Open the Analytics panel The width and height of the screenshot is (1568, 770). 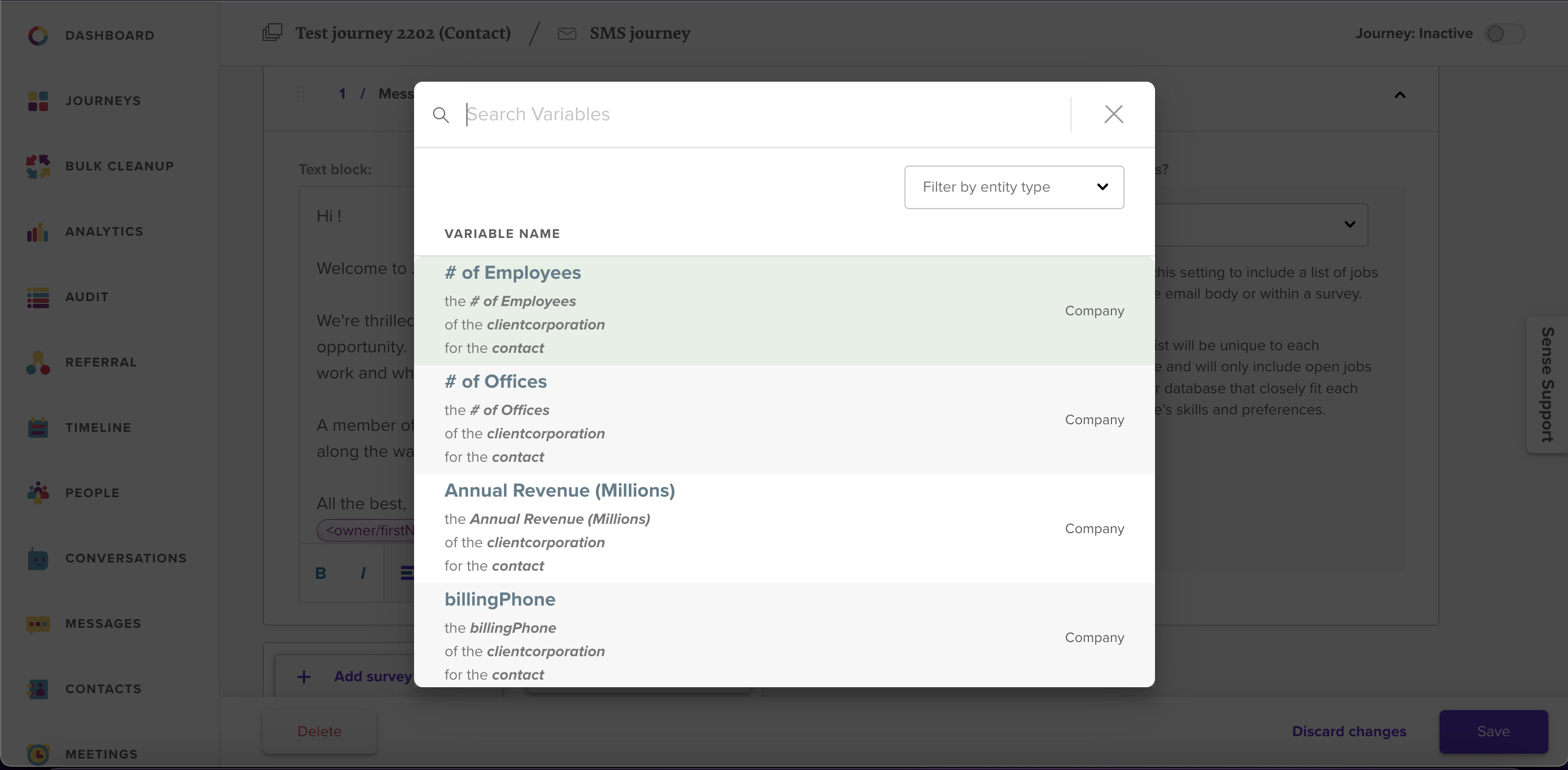(x=104, y=232)
